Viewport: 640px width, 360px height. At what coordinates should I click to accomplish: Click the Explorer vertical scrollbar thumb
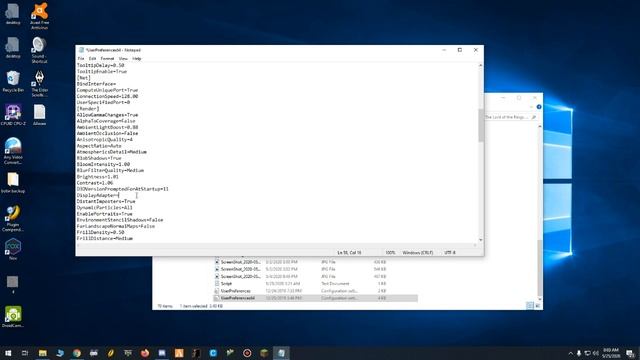540,269
